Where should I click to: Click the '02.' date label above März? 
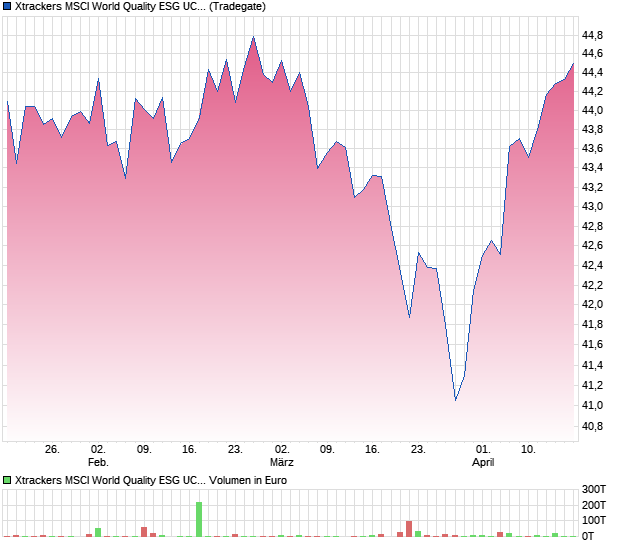point(282,450)
